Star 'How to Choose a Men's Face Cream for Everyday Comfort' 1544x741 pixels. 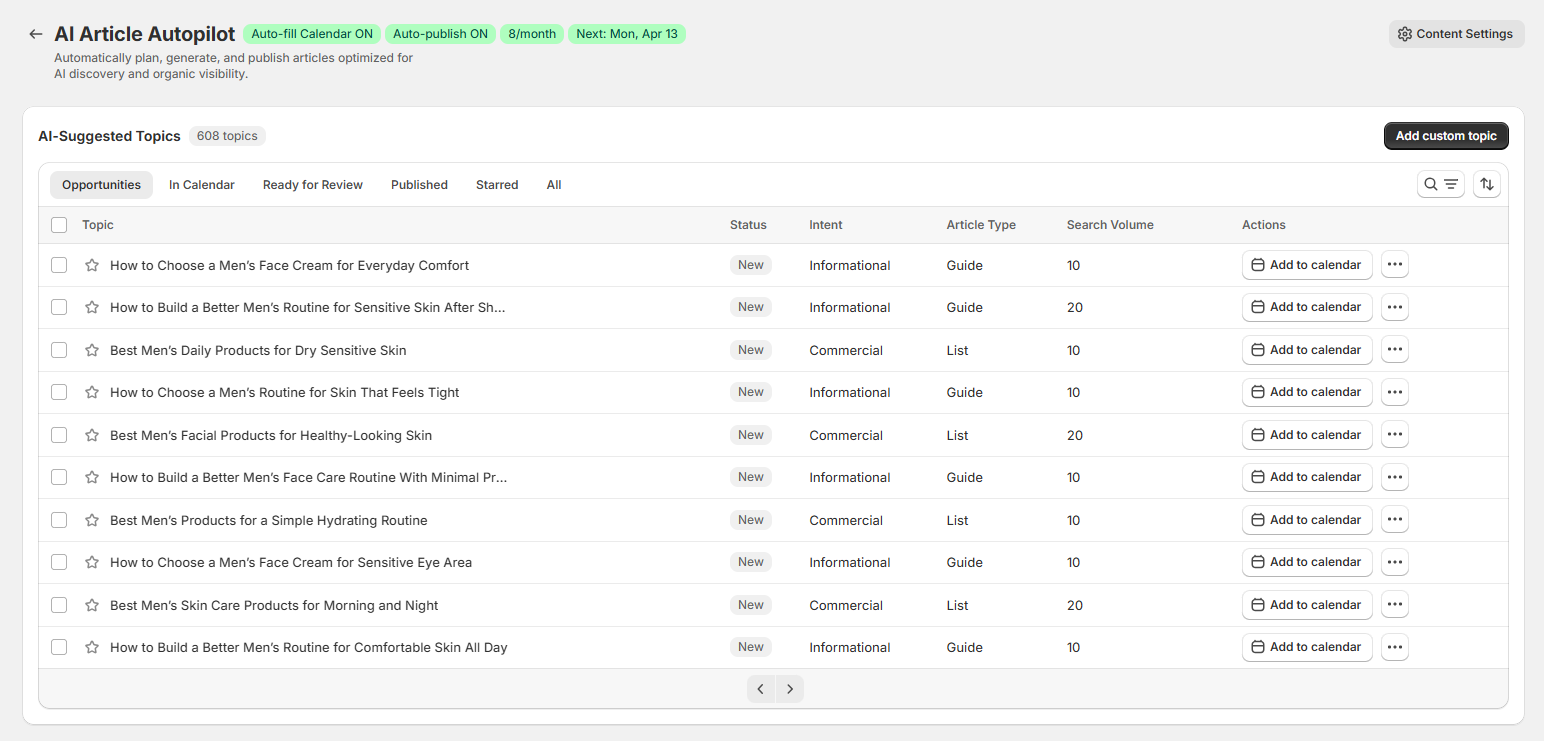click(x=92, y=265)
